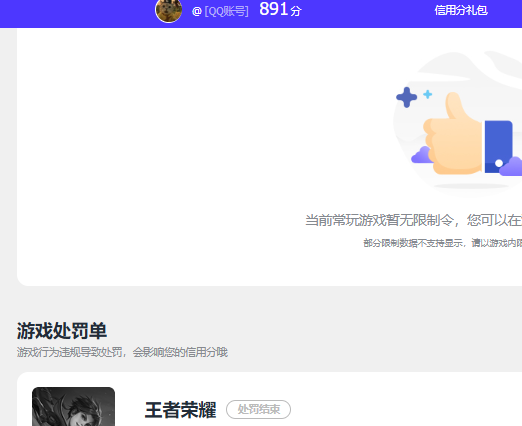Viewport: 522px width, 426px height.
Task: Open the 王者荣耀 game thumbnail
Action: click(73, 406)
